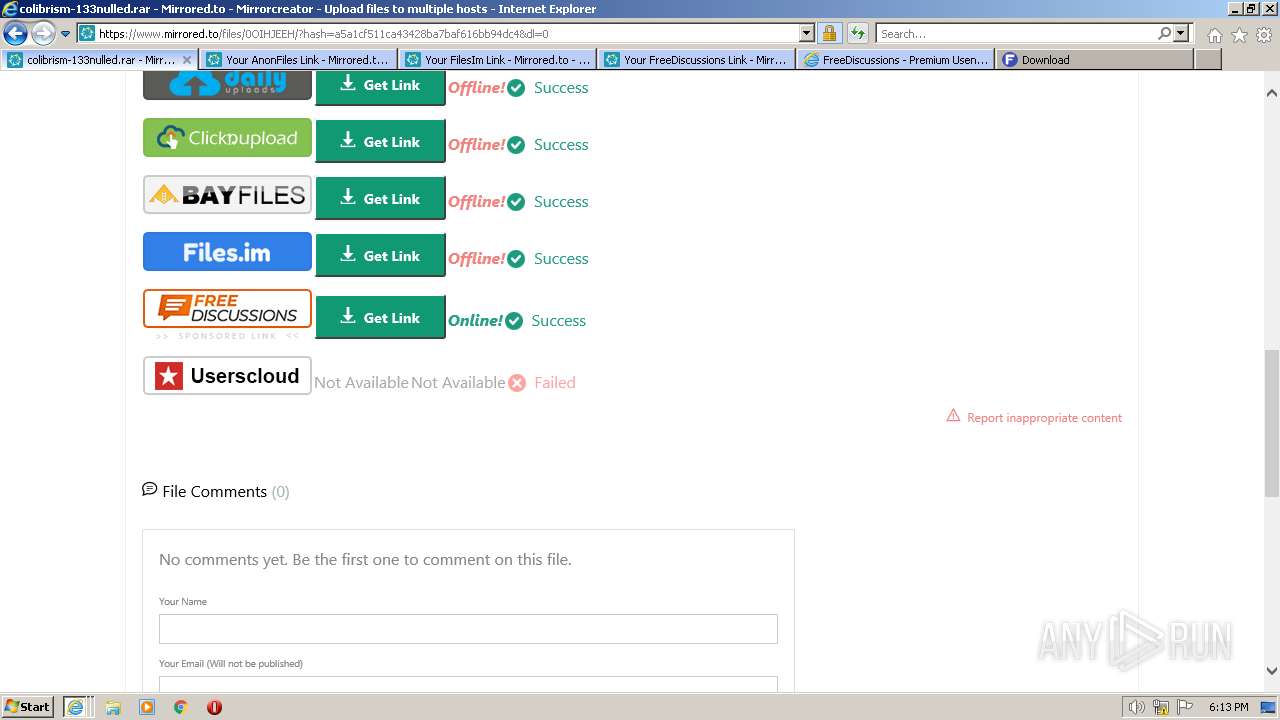The height and width of the screenshot is (720, 1280).
Task: Switch to Your AnonFiles Link tab
Action: click(x=298, y=60)
